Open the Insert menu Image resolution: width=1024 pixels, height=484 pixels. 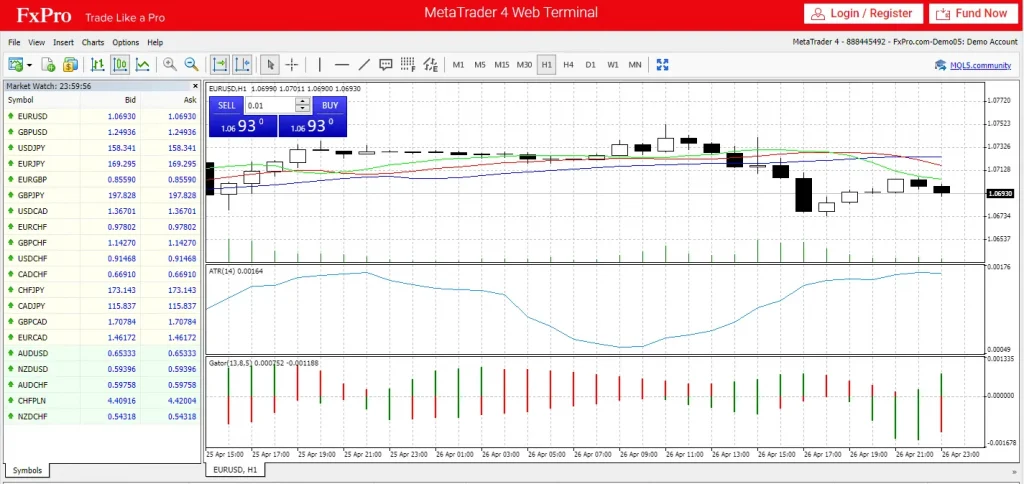click(x=63, y=42)
